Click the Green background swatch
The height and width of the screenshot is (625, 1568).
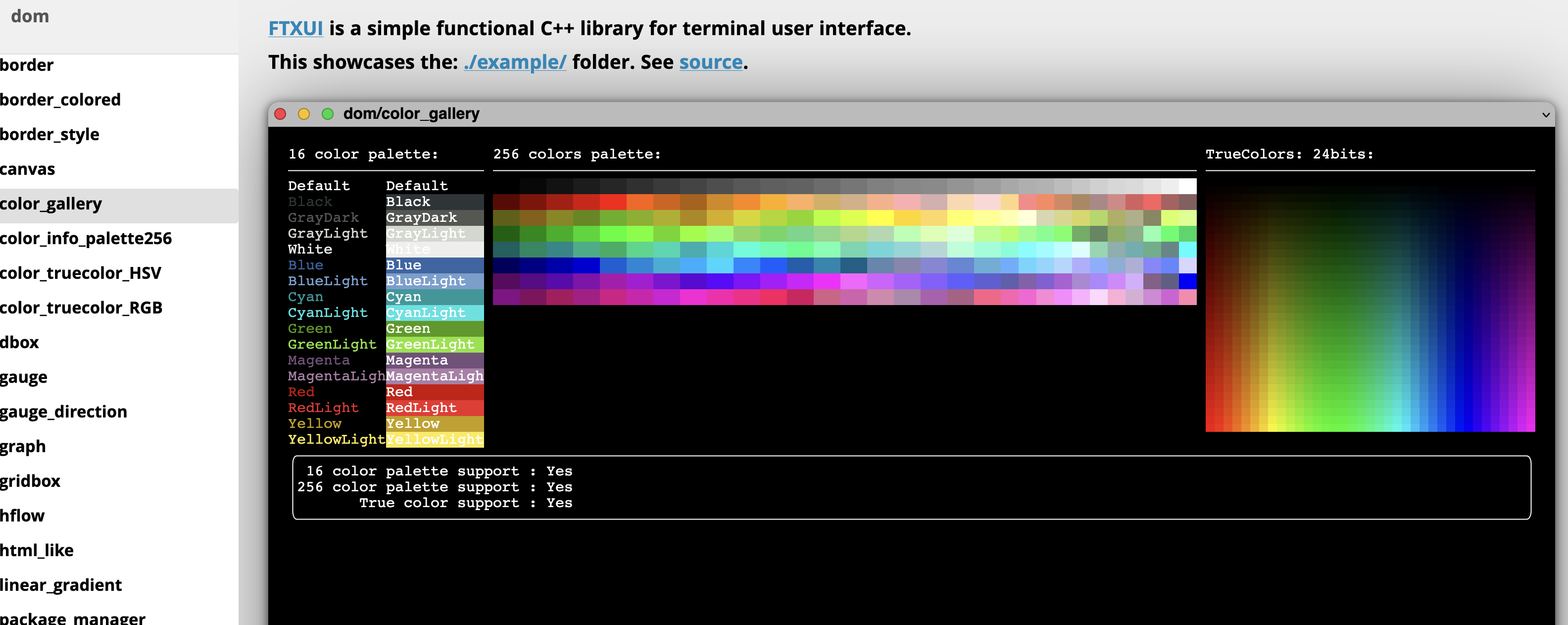pyautogui.click(x=435, y=328)
